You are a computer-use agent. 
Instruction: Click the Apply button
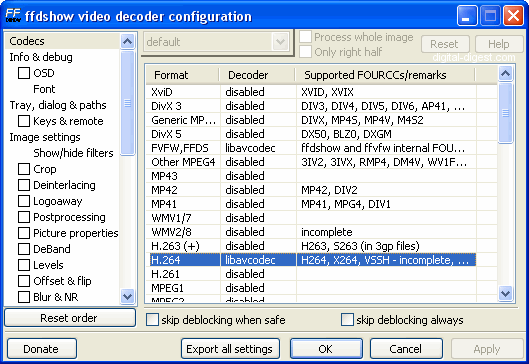[x=487, y=349]
